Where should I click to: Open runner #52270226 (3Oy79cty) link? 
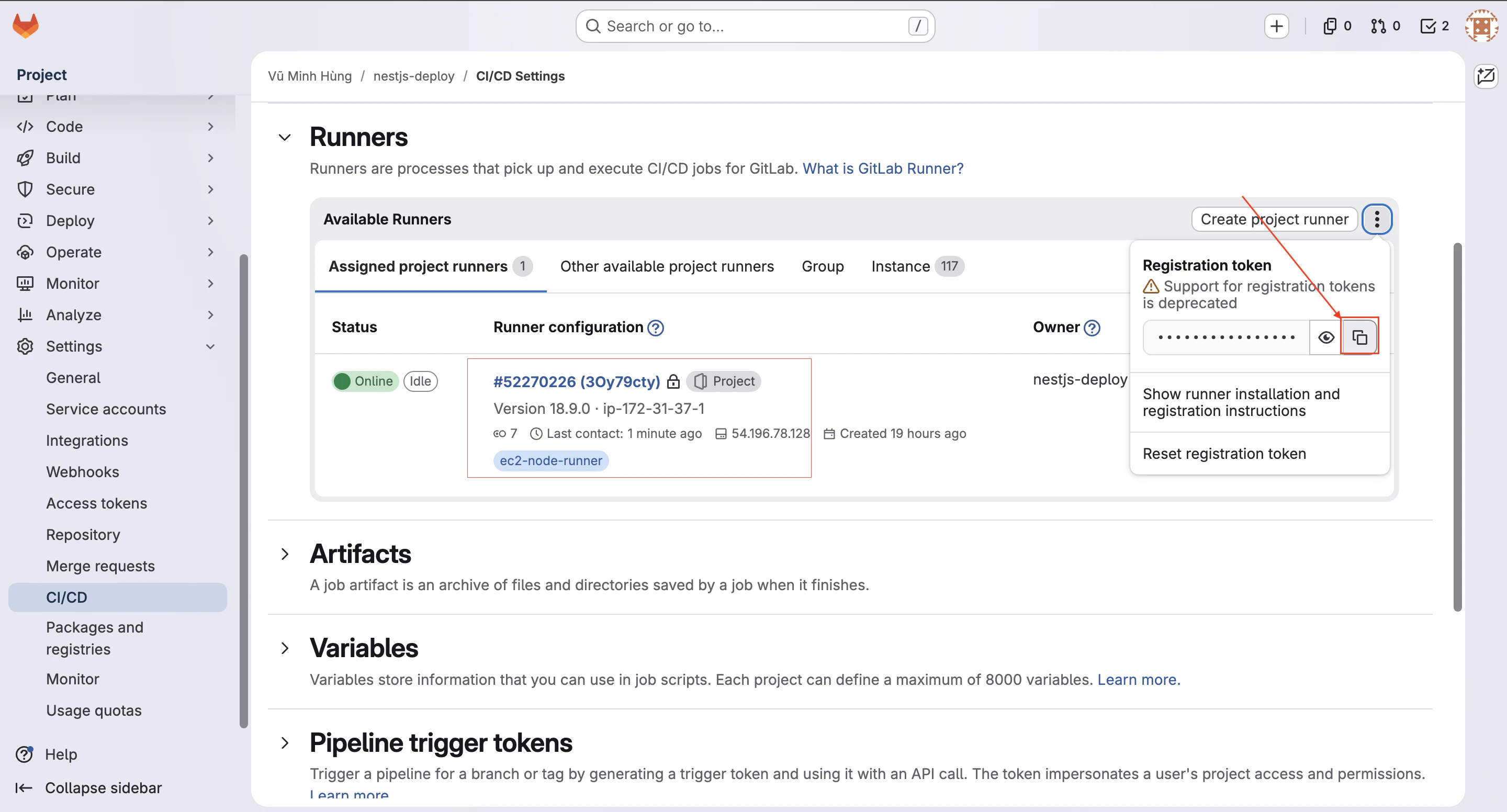pos(576,381)
